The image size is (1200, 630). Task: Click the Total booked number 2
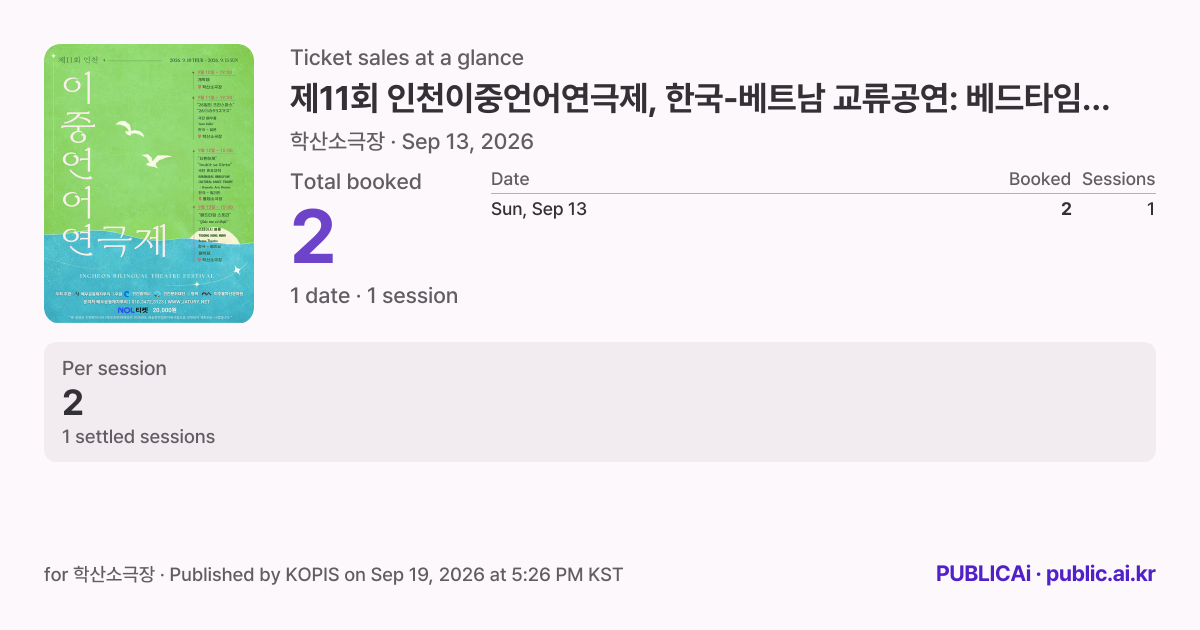tap(313, 238)
